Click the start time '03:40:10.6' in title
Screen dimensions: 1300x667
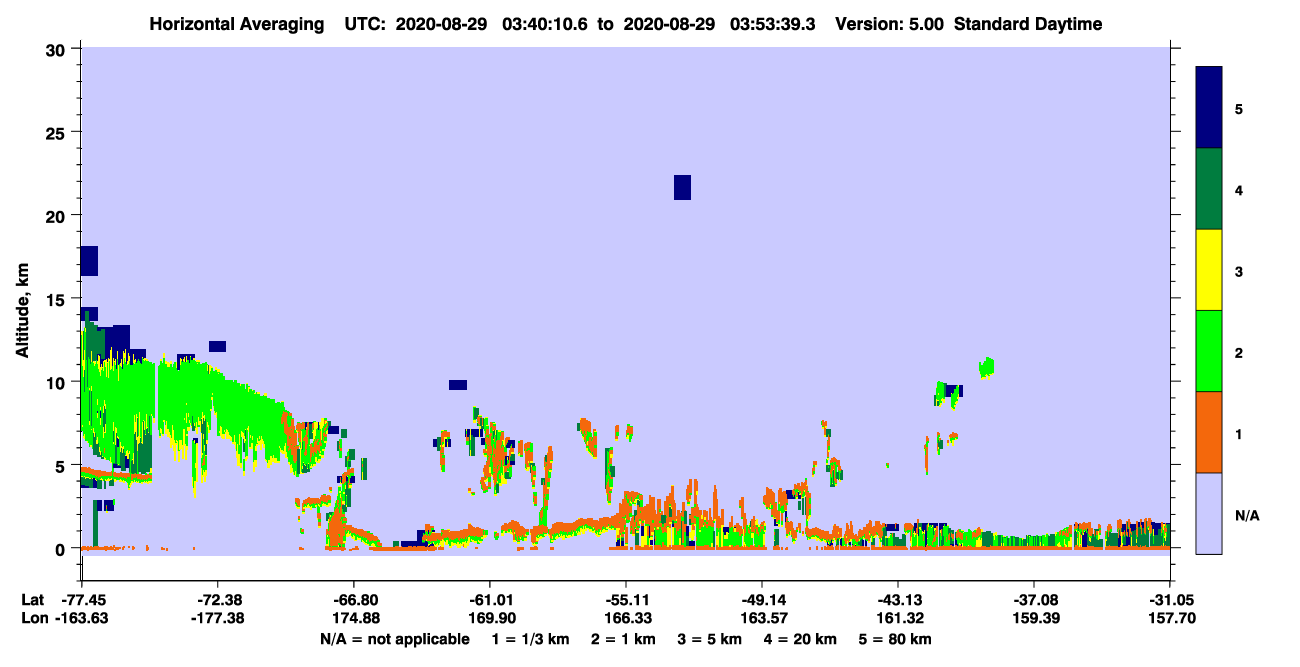(x=544, y=24)
